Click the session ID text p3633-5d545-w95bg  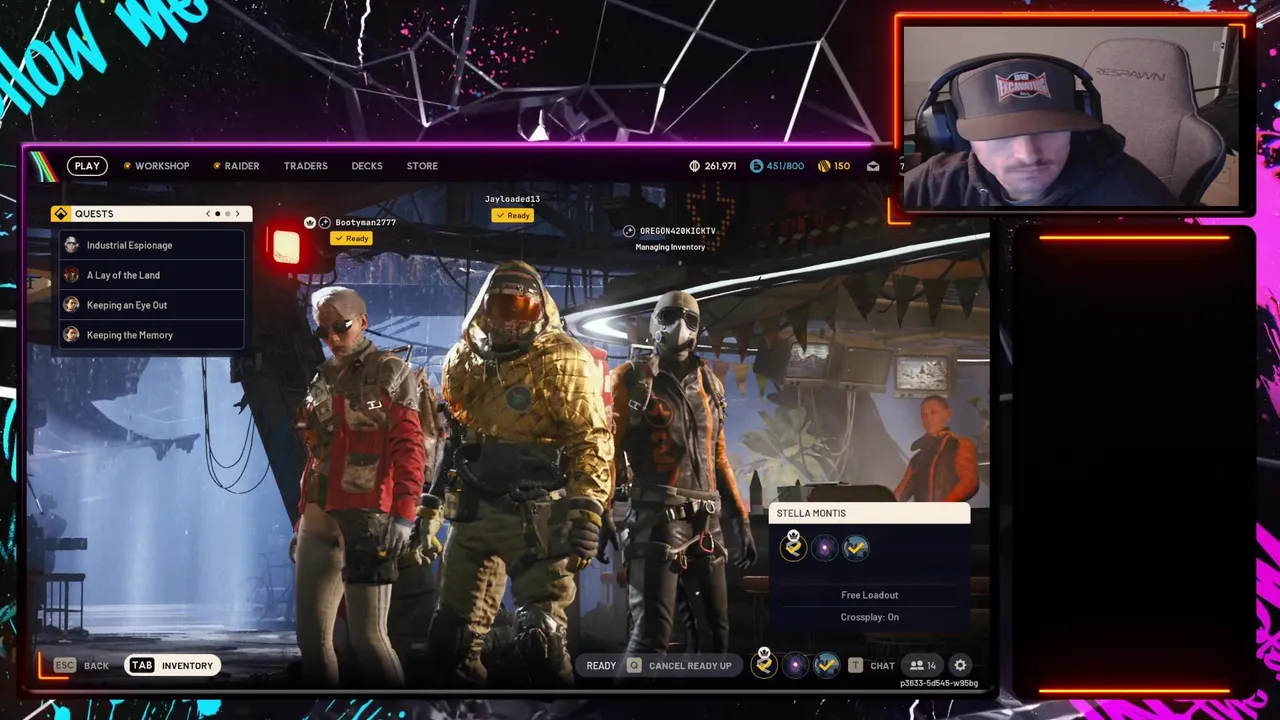pos(939,684)
